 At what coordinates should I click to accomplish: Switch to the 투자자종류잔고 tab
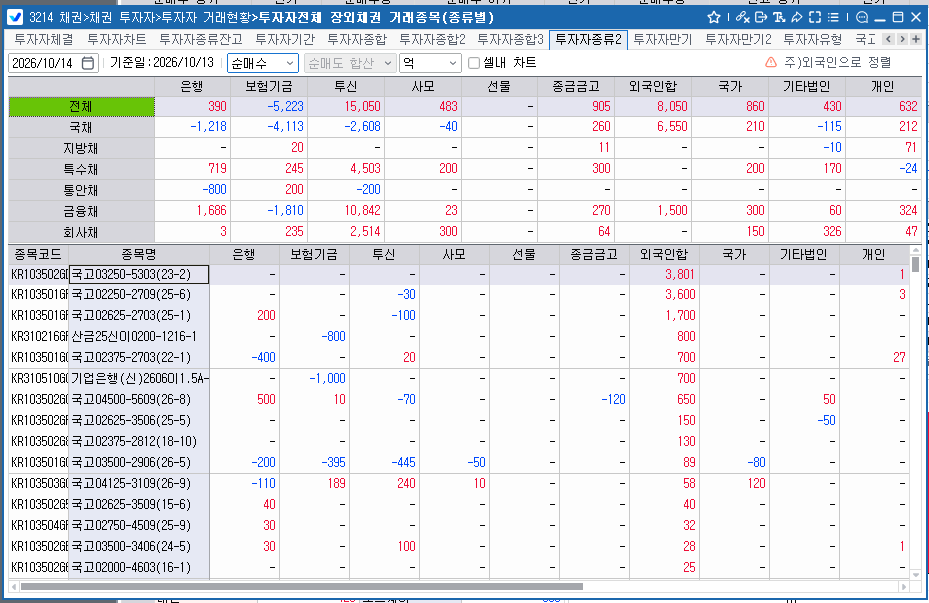[x=201, y=40]
